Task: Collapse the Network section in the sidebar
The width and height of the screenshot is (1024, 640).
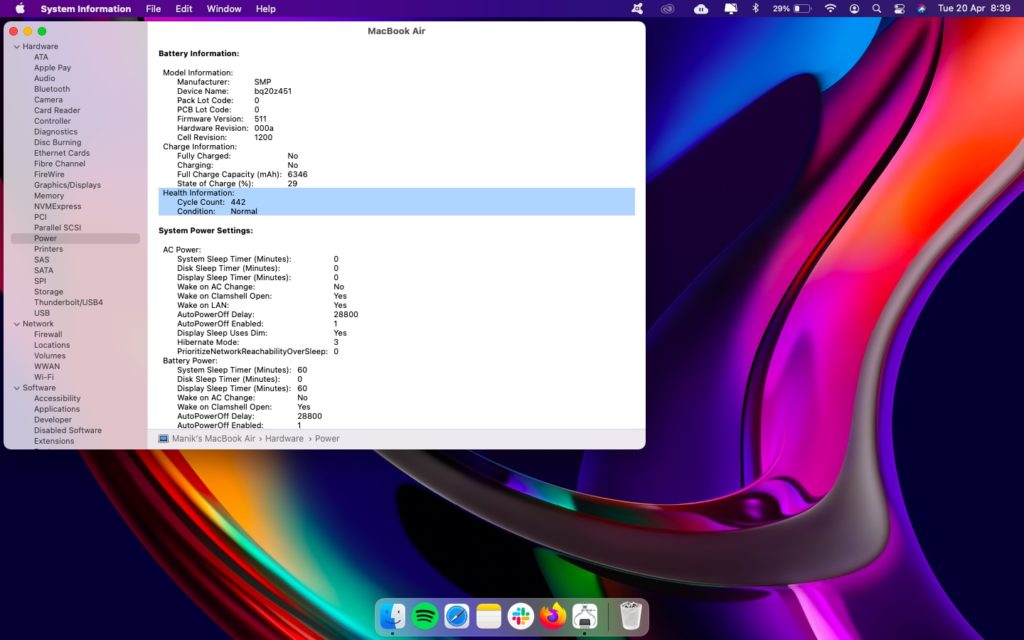Action: point(15,323)
